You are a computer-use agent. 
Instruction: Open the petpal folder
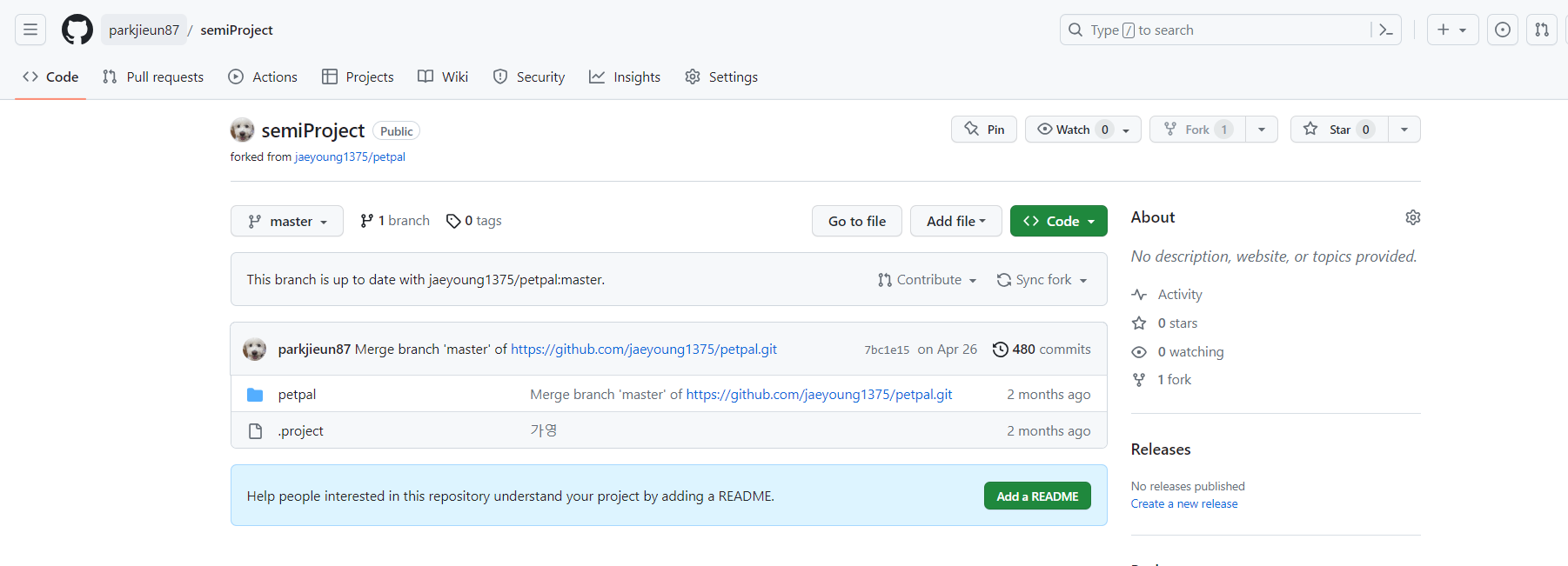297,394
